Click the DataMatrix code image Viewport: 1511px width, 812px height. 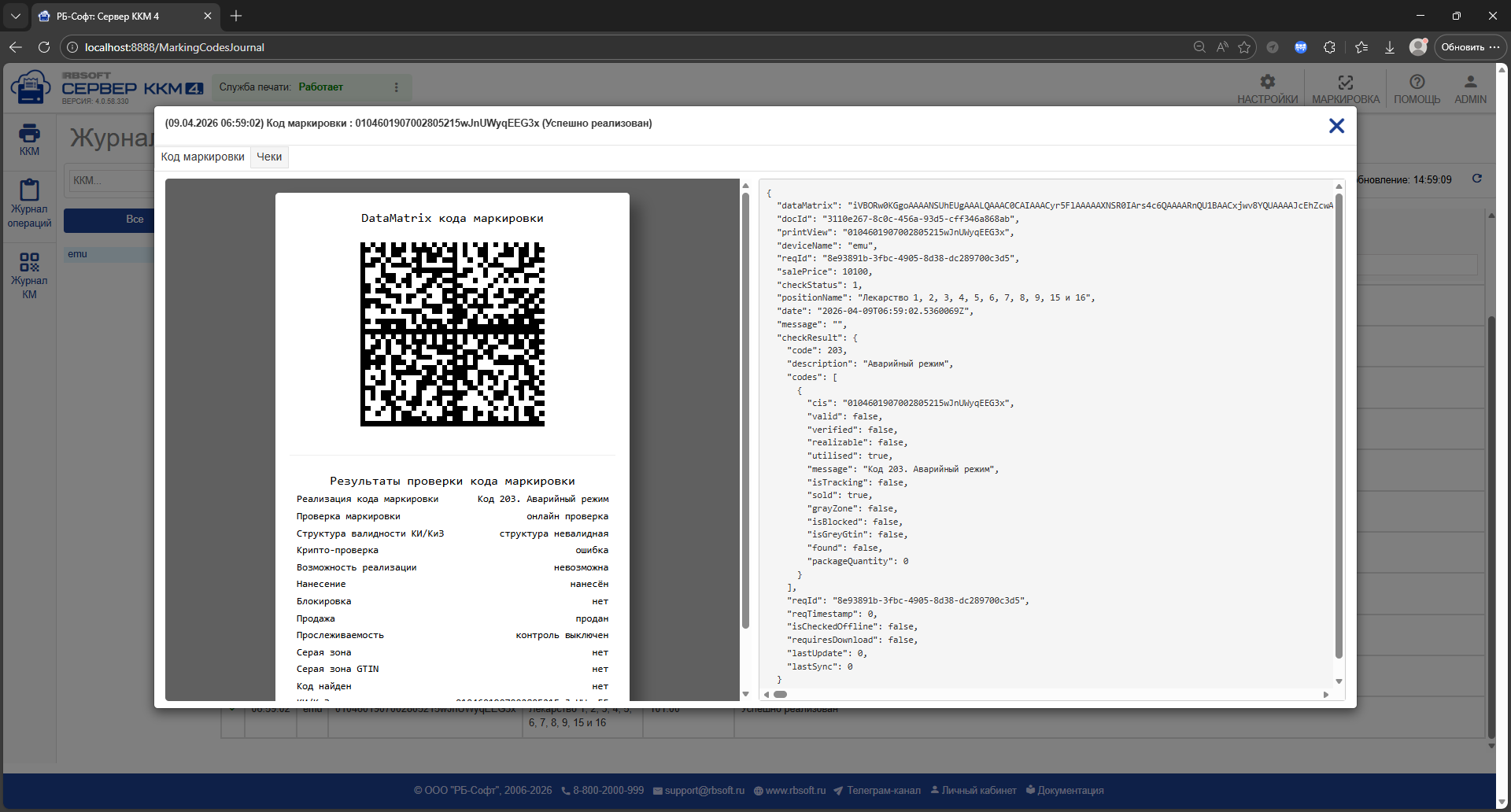453,334
